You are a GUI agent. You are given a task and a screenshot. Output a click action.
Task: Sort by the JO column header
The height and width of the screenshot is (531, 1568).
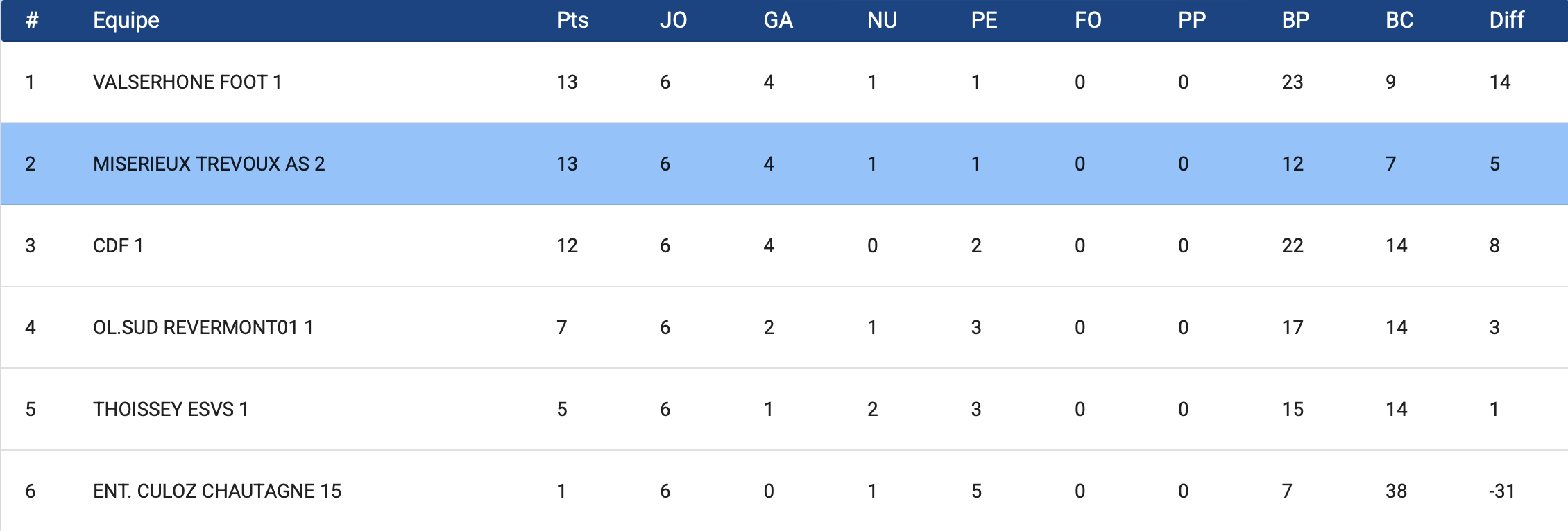coord(673,20)
